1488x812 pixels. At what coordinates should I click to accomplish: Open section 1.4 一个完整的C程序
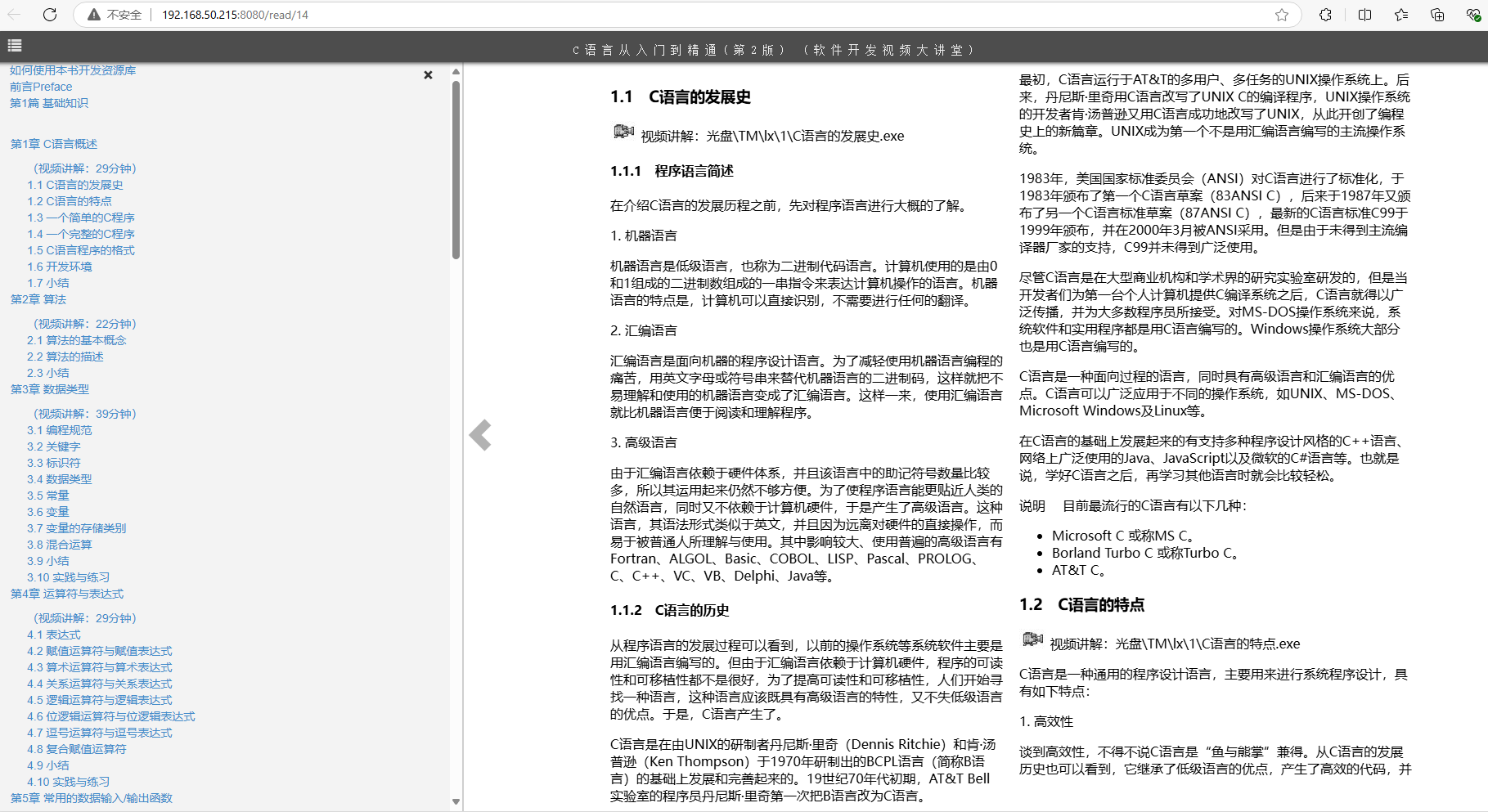[81, 234]
